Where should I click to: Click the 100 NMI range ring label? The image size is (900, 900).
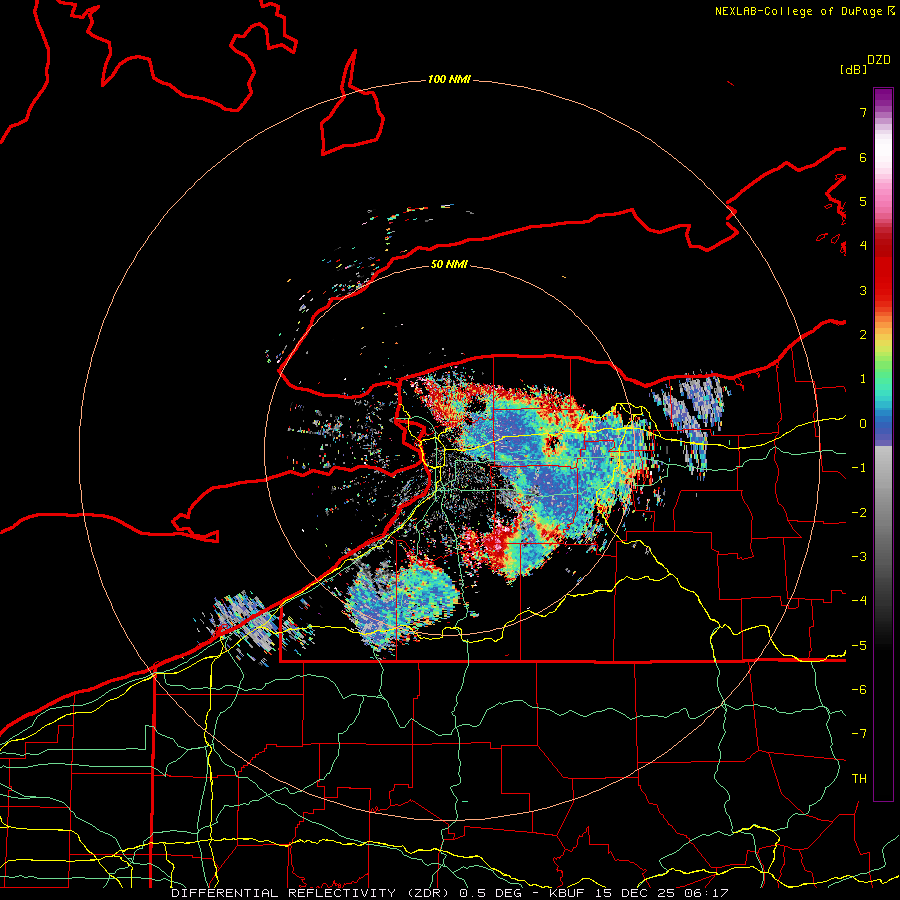tap(449, 79)
